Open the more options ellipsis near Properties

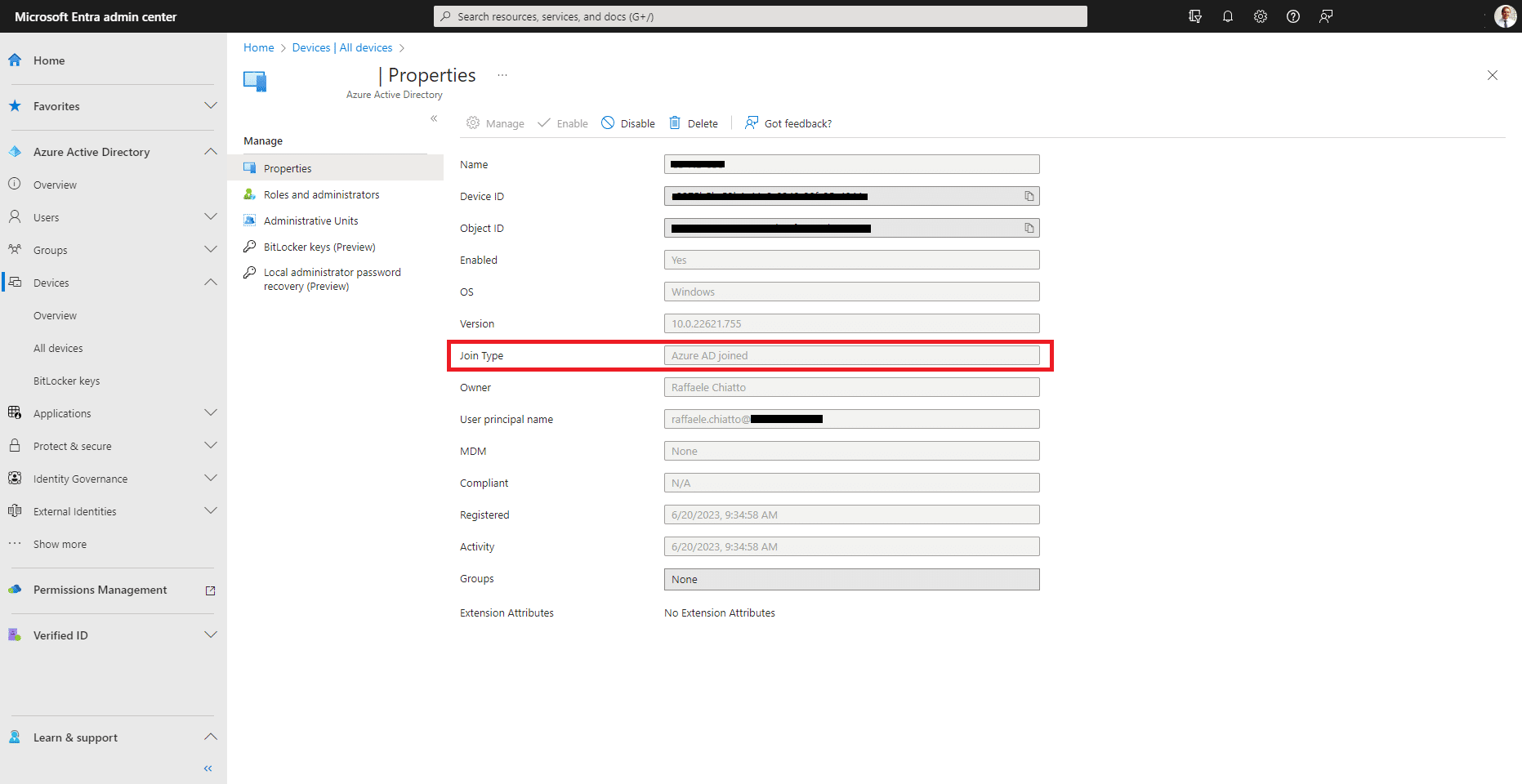502,75
